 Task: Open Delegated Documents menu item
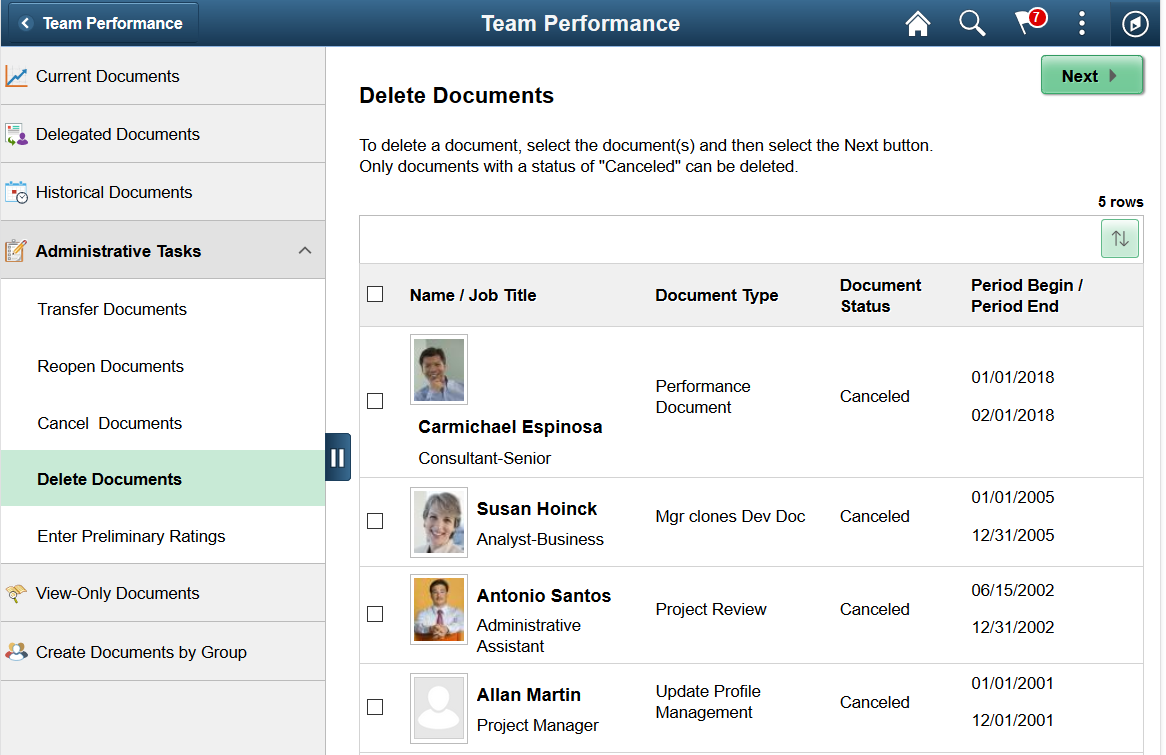click(x=163, y=134)
